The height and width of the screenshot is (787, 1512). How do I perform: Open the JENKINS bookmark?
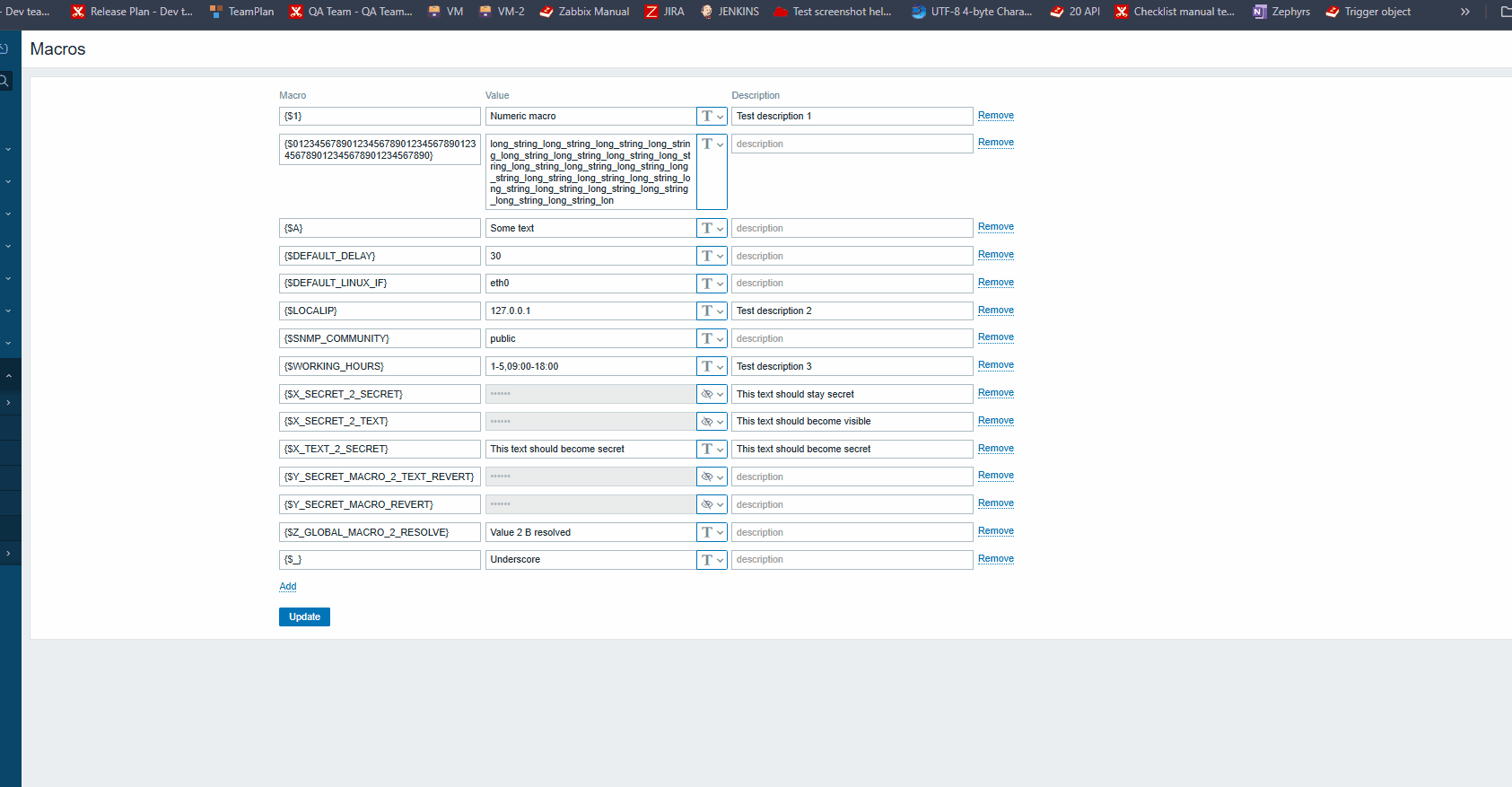tap(730, 12)
